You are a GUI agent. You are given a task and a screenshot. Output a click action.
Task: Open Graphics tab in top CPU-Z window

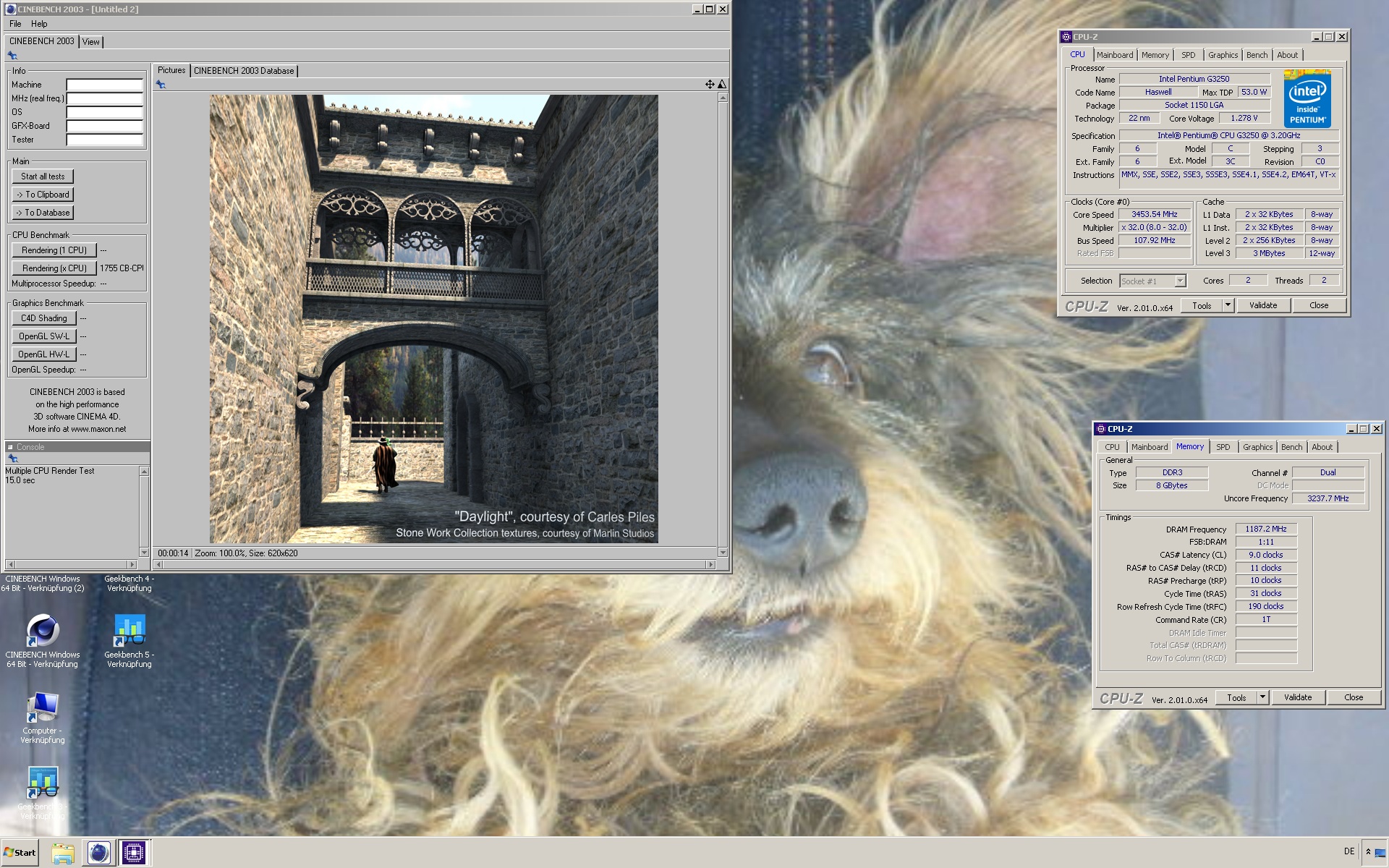click(x=1223, y=55)
